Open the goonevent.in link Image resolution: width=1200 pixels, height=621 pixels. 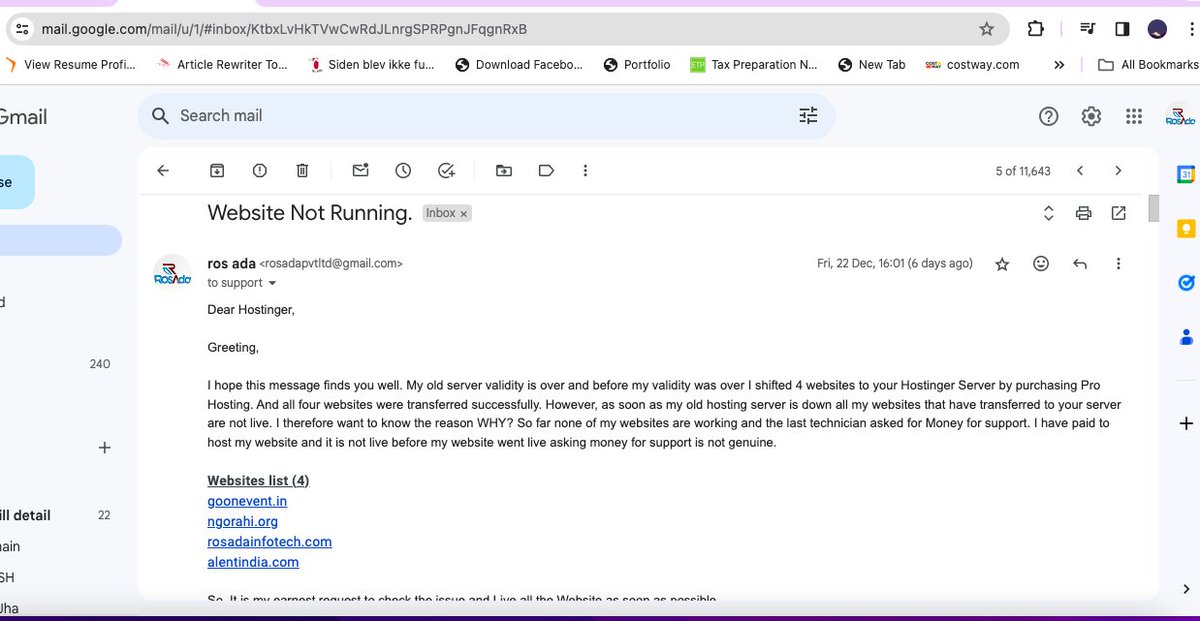pos(247,501)
